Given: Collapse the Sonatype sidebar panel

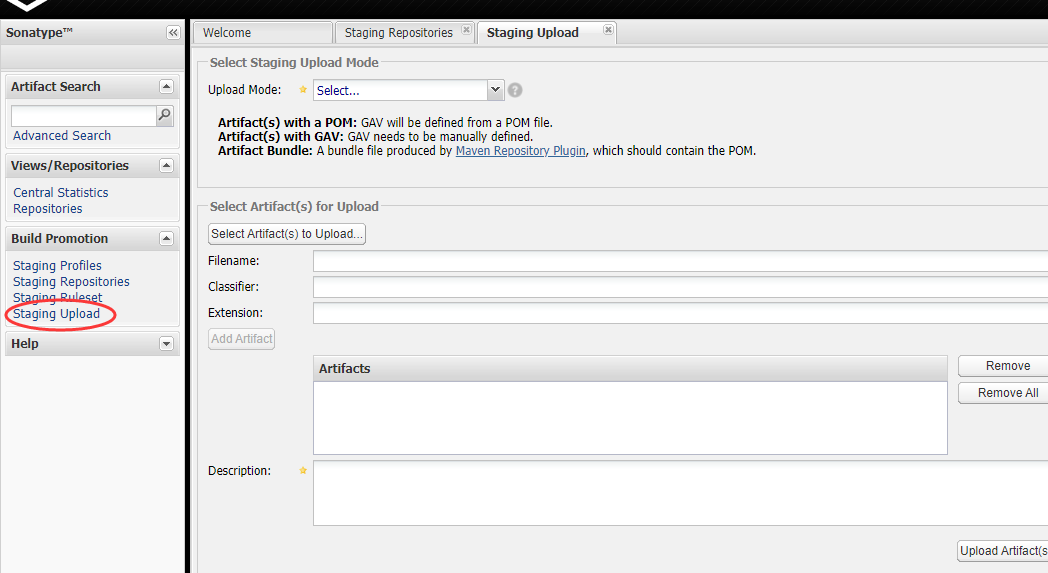Looking at the screenshot, I should [173, 33].
